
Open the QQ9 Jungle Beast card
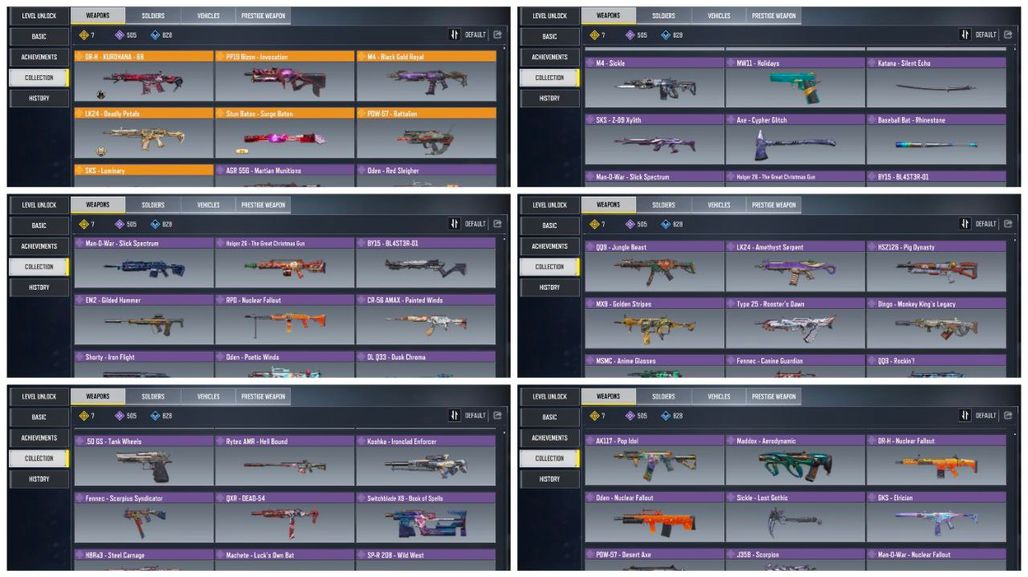click(654, 267)
